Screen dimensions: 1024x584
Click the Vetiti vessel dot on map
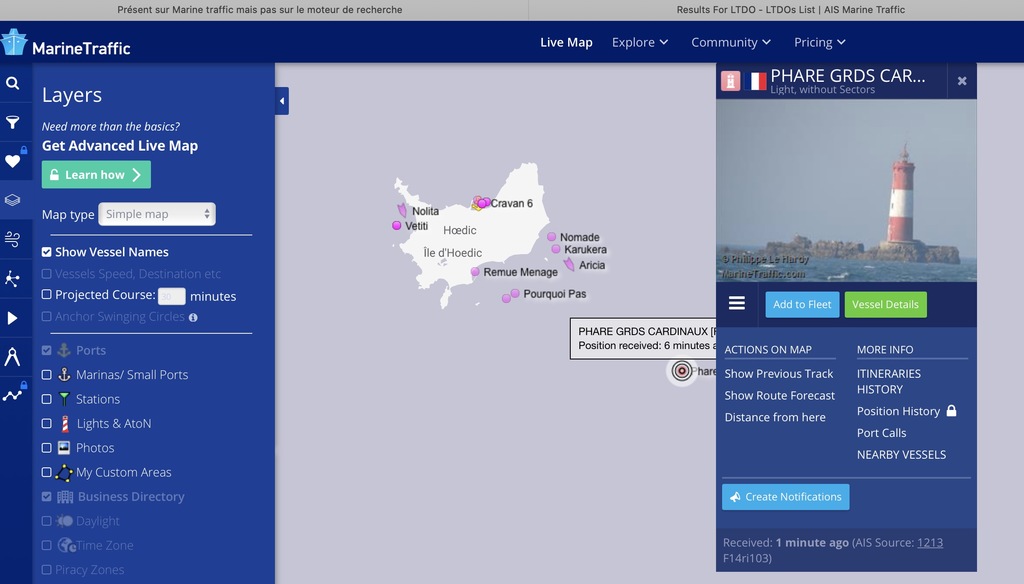396,225
